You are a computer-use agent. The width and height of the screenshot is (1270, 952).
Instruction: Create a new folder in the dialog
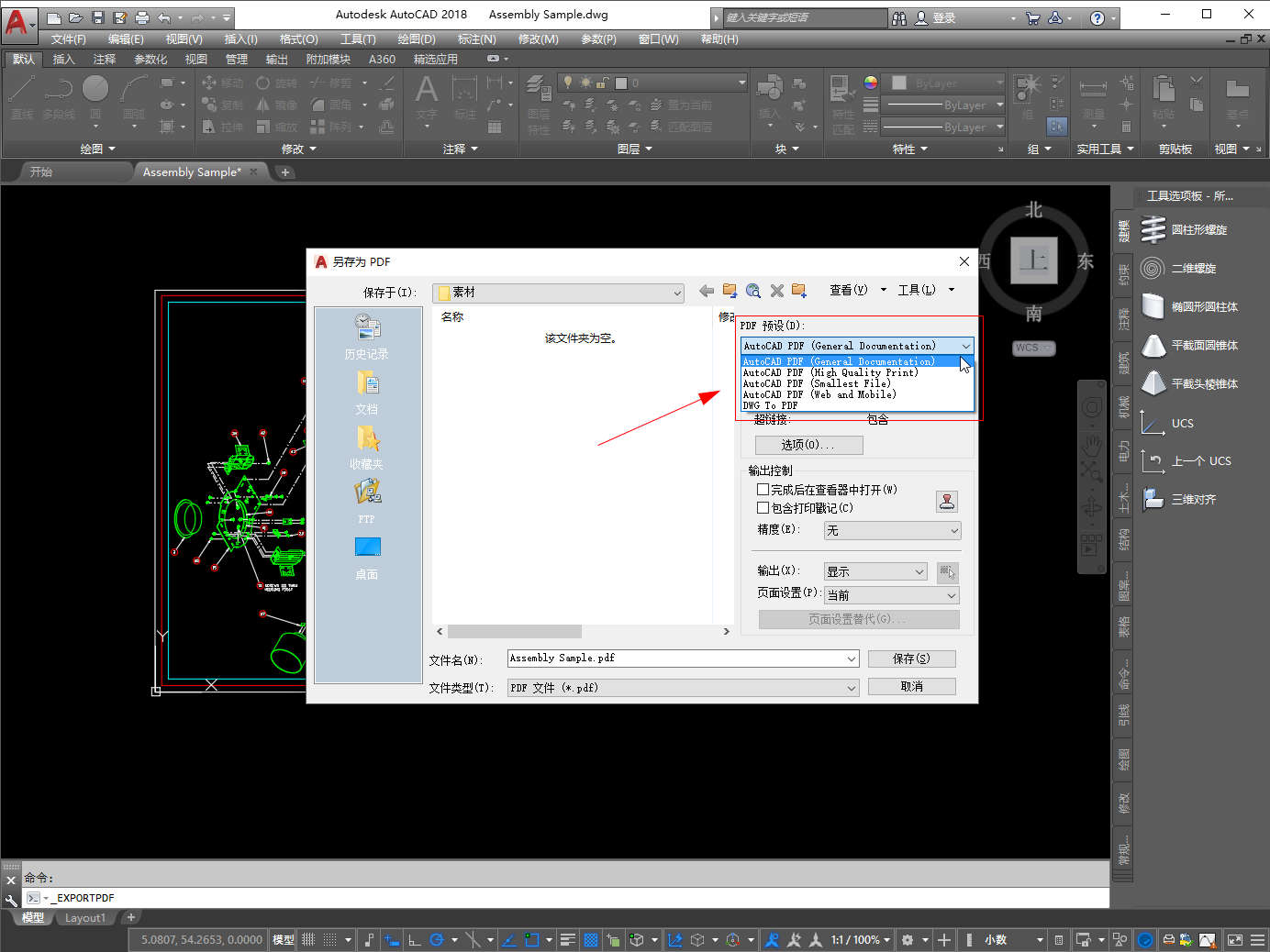(x=799, y=291)
